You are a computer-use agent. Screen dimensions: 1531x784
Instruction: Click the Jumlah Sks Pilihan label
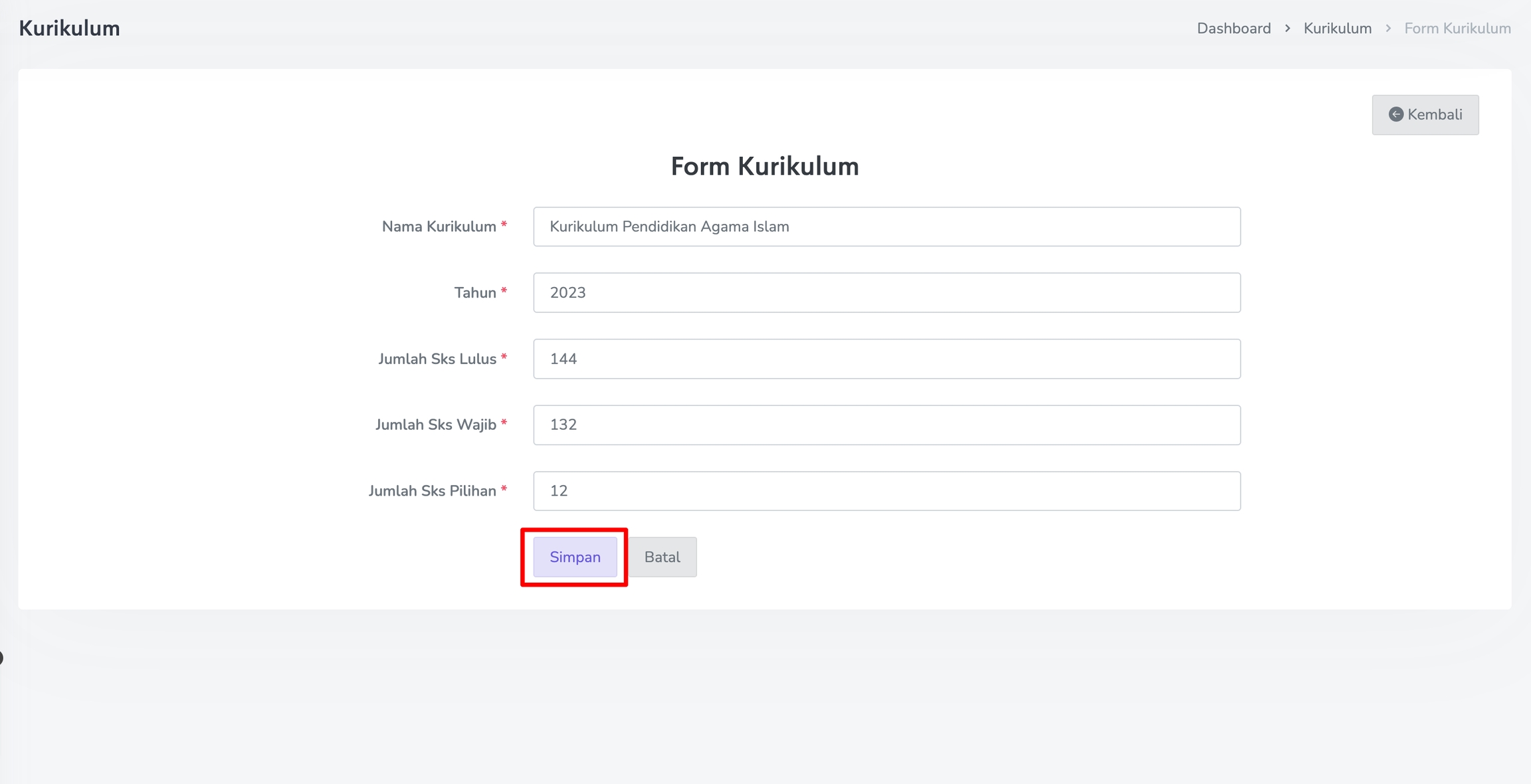coord(433,491)
